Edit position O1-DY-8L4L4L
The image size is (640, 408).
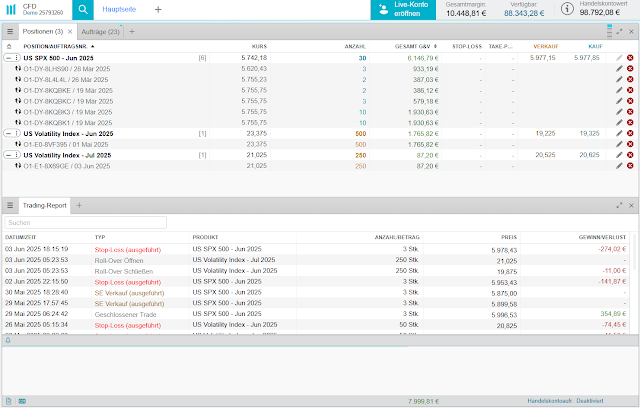(x=619, y=79)
